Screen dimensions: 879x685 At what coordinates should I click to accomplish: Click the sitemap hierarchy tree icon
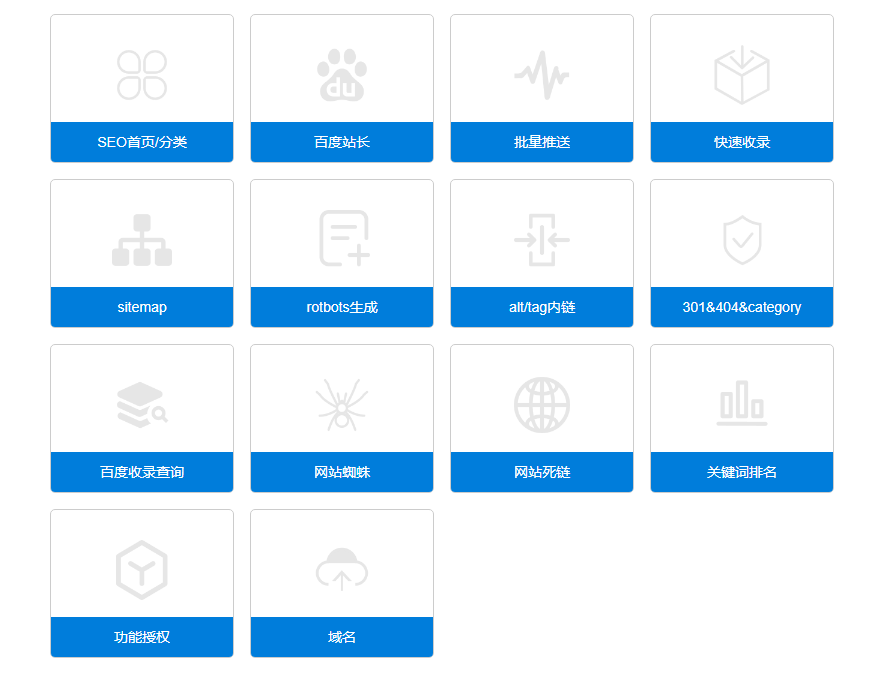[x=142, y=240]
